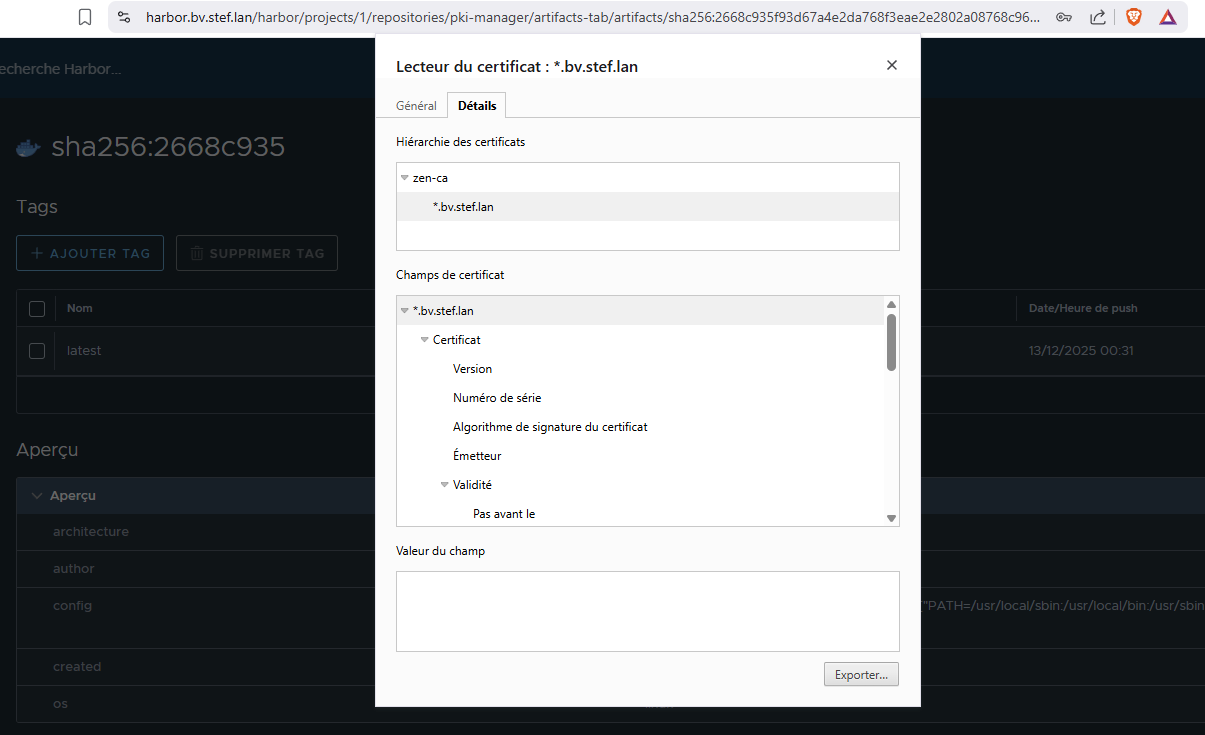Select the Détails tab

(477, 105)
